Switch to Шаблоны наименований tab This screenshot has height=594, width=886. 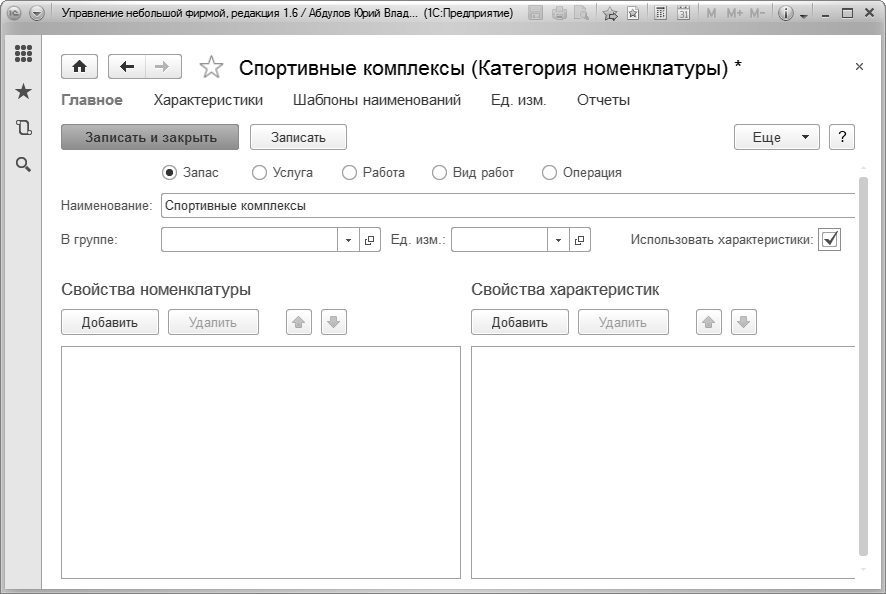coord(377,100)
